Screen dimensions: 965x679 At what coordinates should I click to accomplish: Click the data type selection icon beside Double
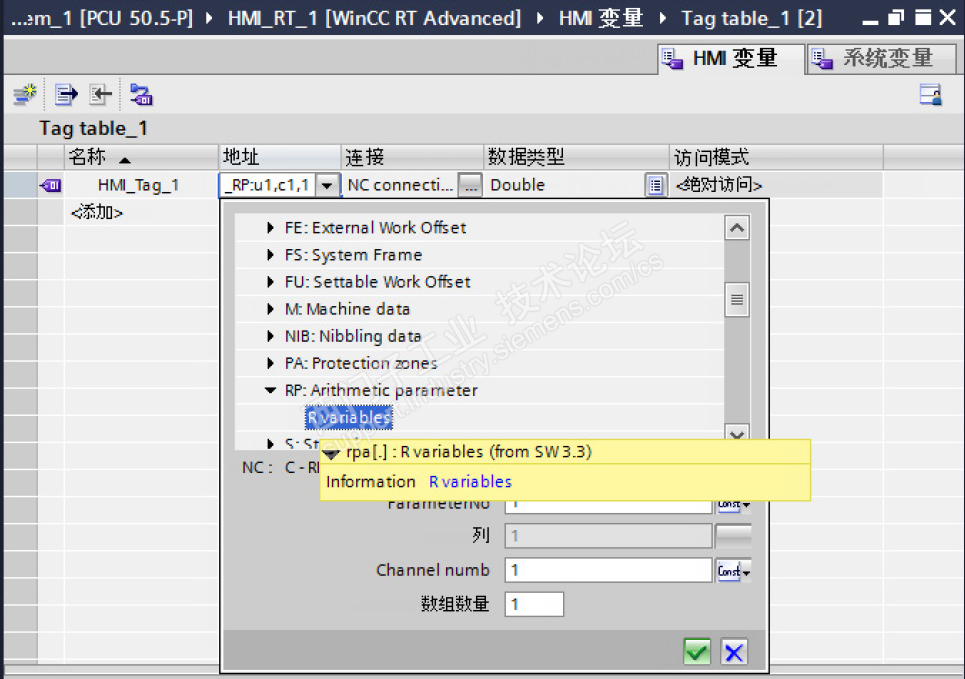point(655,185)
